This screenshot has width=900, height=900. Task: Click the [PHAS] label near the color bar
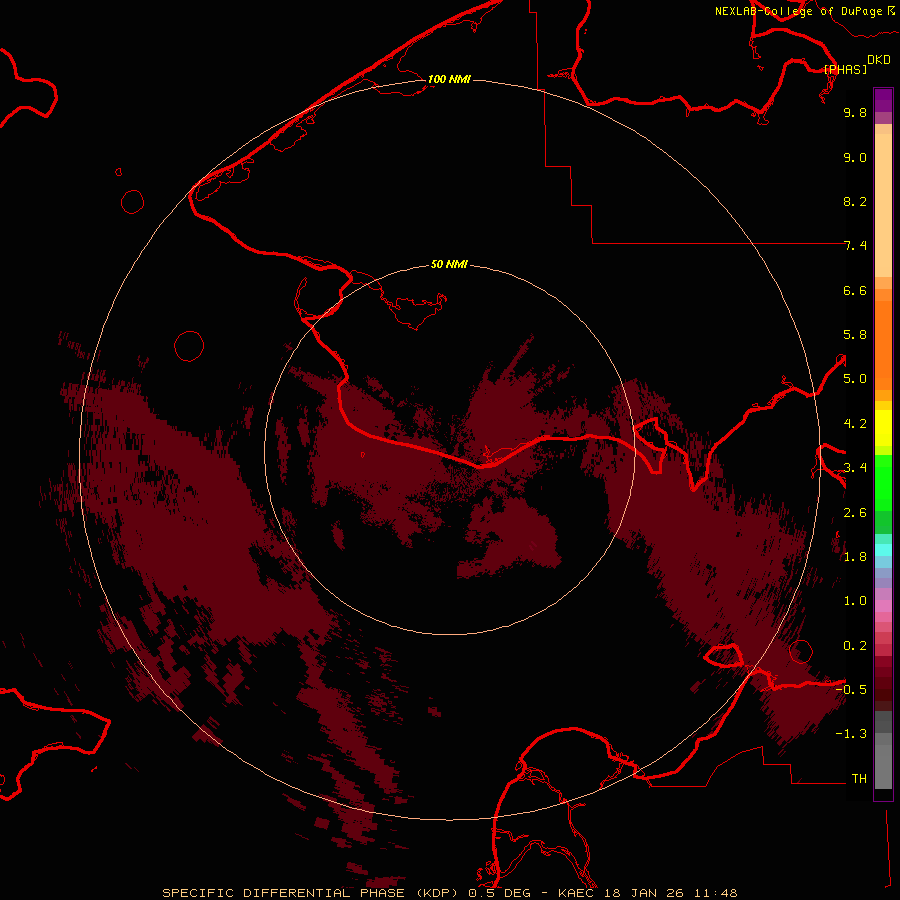pyautogui.click(x=845, y=69)
